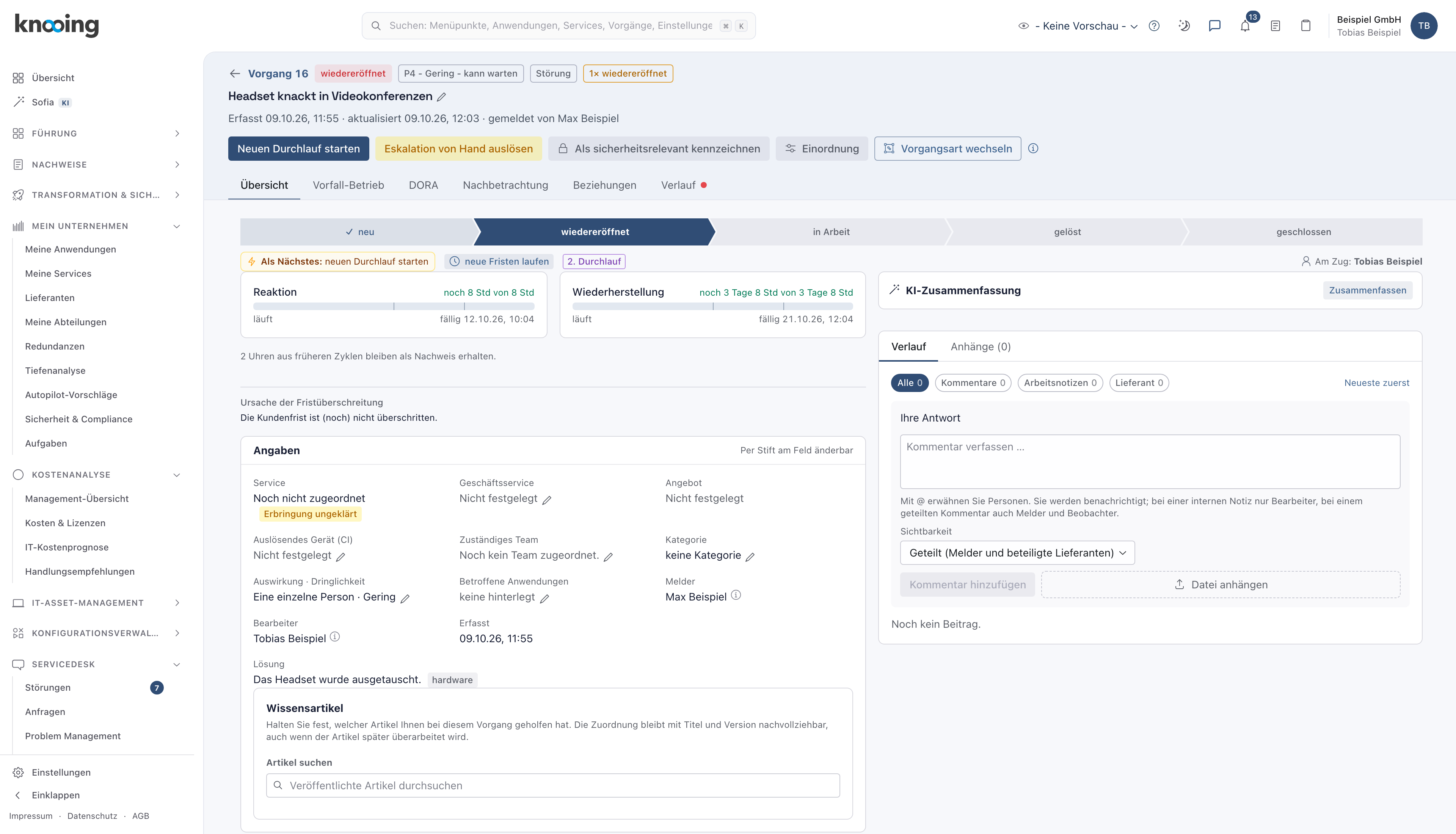Screen dimensions: 1456x834
Task: Click the Artikel suchen search field
Action: 553,785
